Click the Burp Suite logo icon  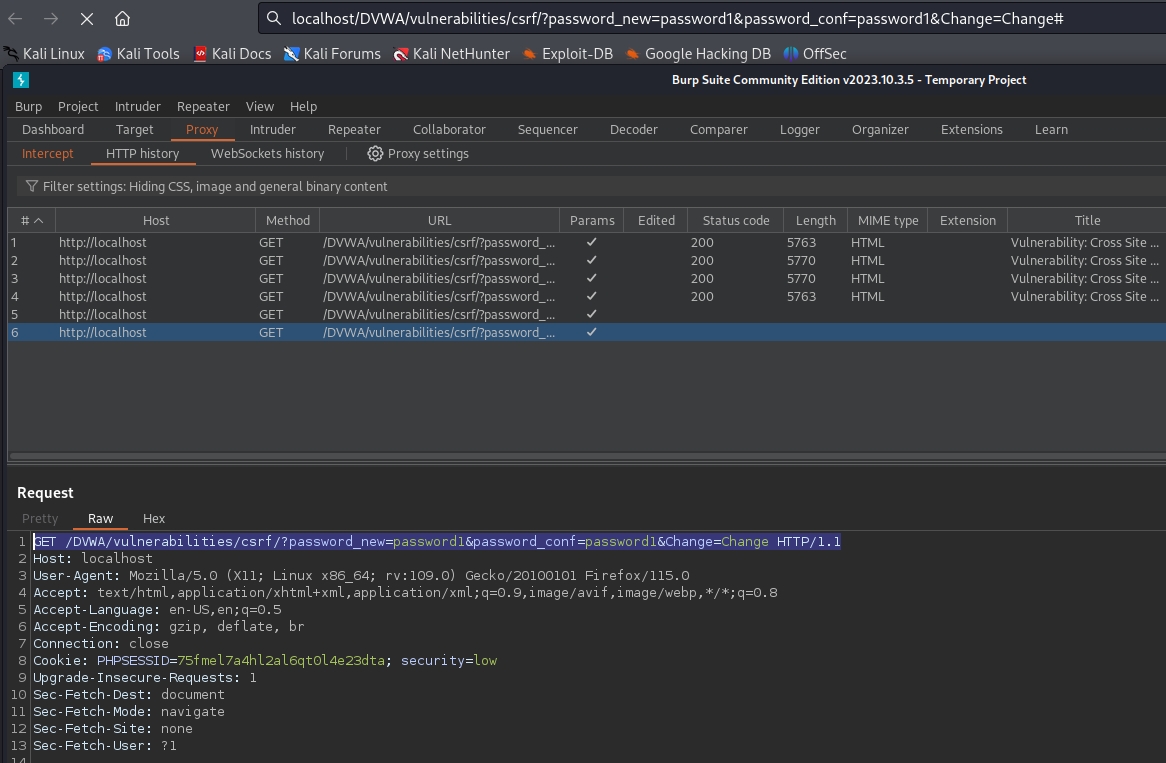pos(21,80)
